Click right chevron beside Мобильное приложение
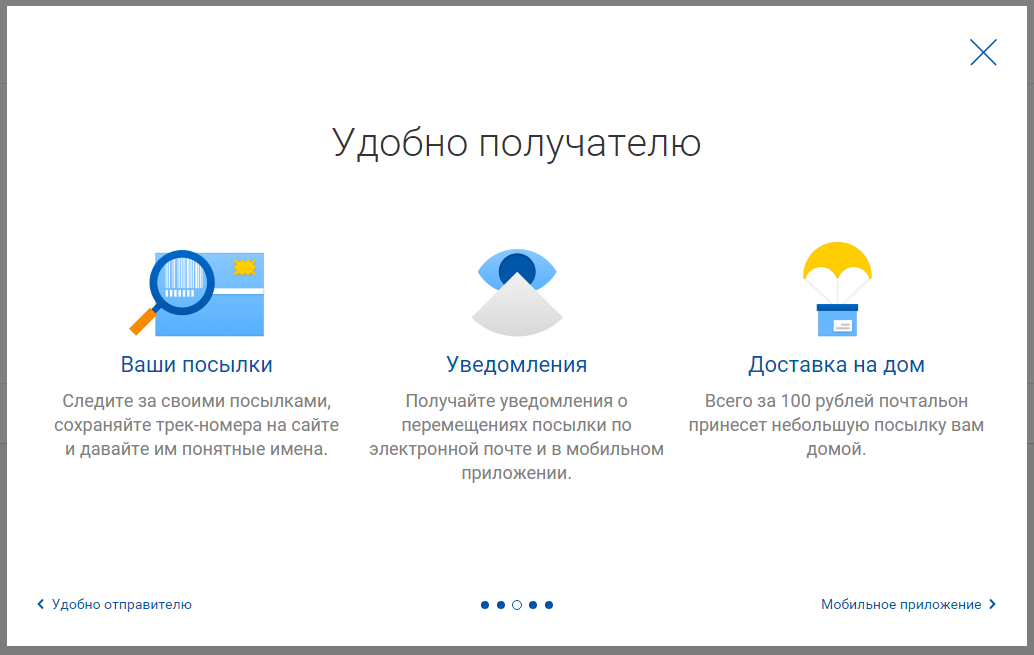 [992, 604]
